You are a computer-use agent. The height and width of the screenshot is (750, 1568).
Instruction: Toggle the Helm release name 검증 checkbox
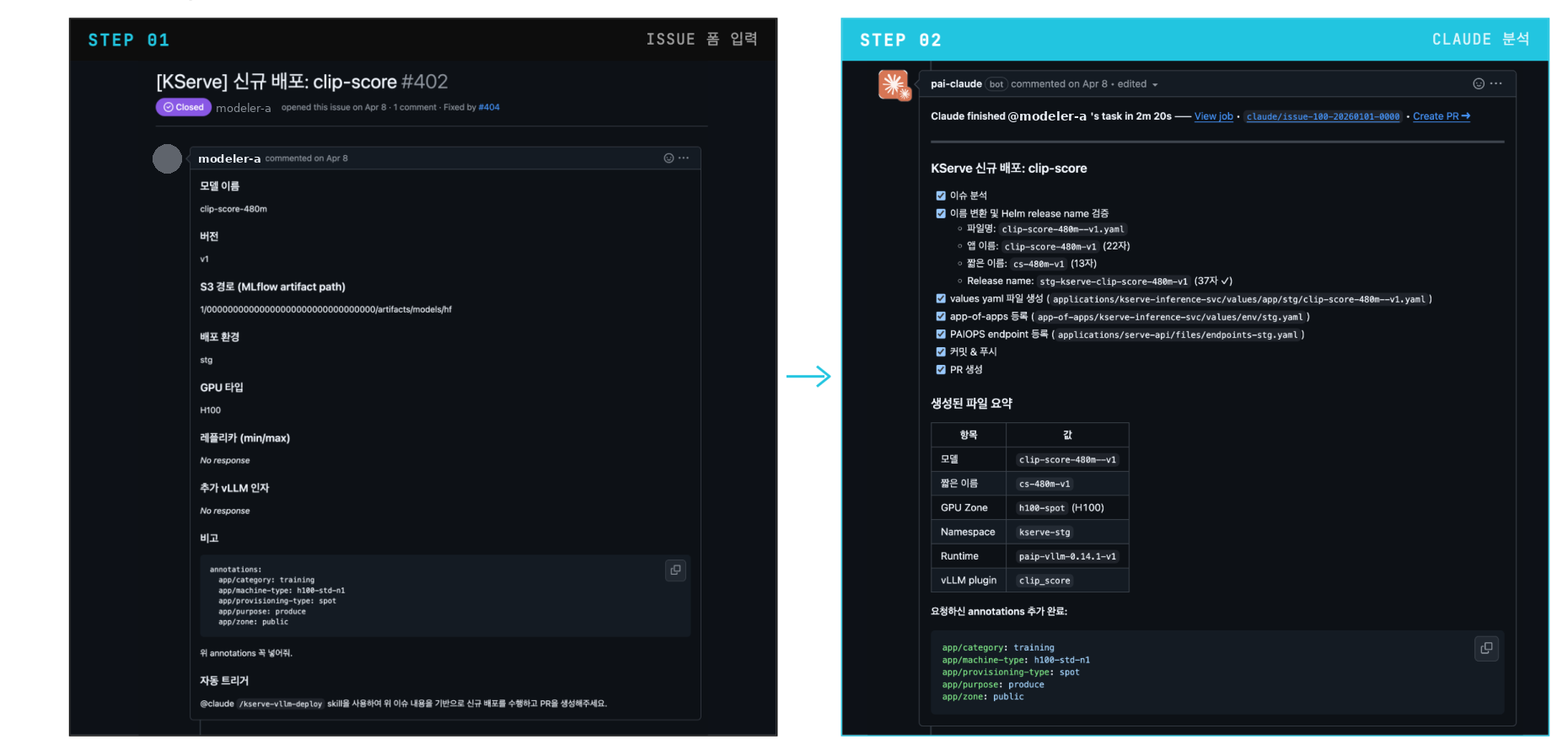[x=941, y=213]
